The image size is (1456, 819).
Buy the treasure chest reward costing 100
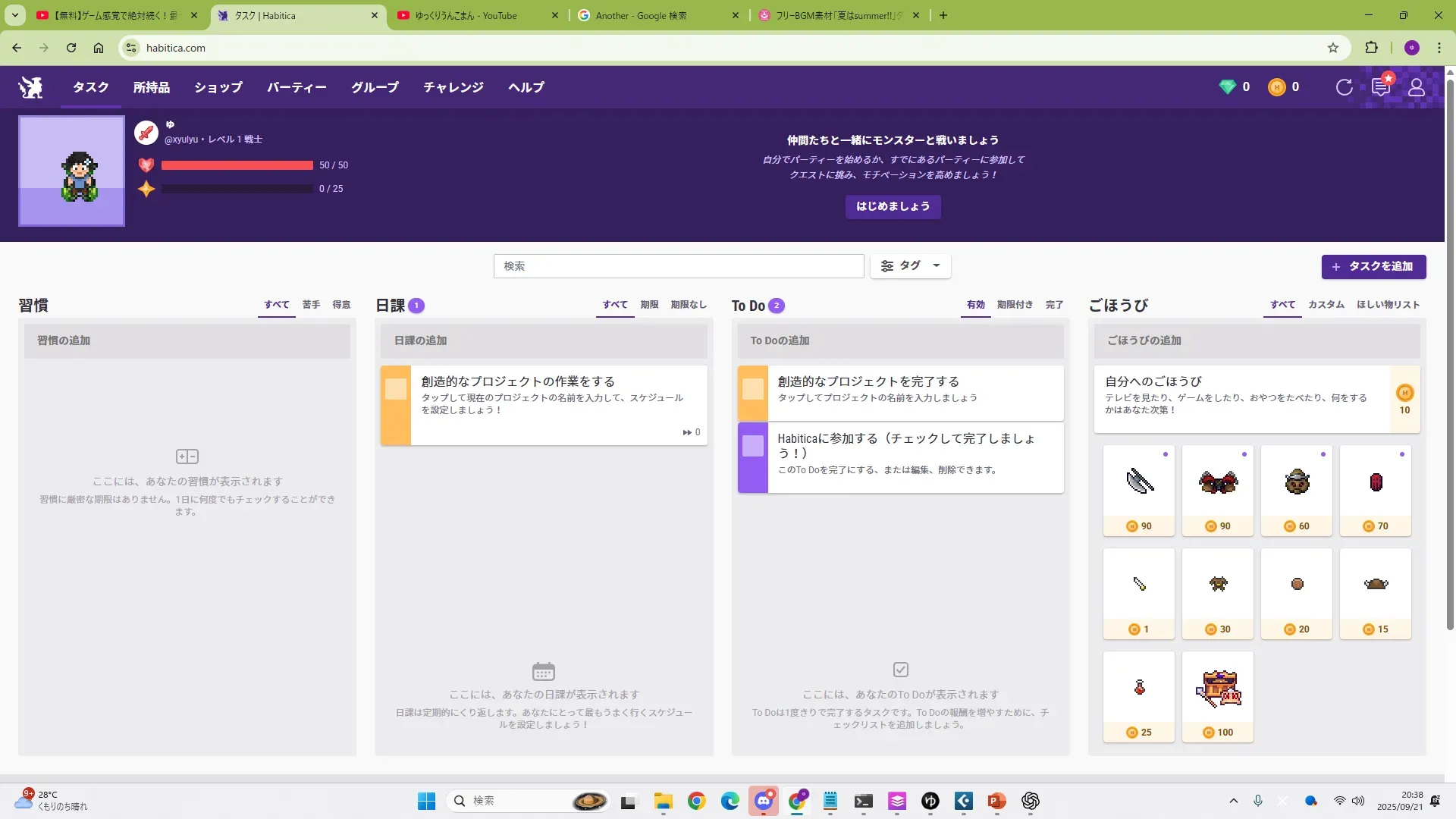(1217, 696)
